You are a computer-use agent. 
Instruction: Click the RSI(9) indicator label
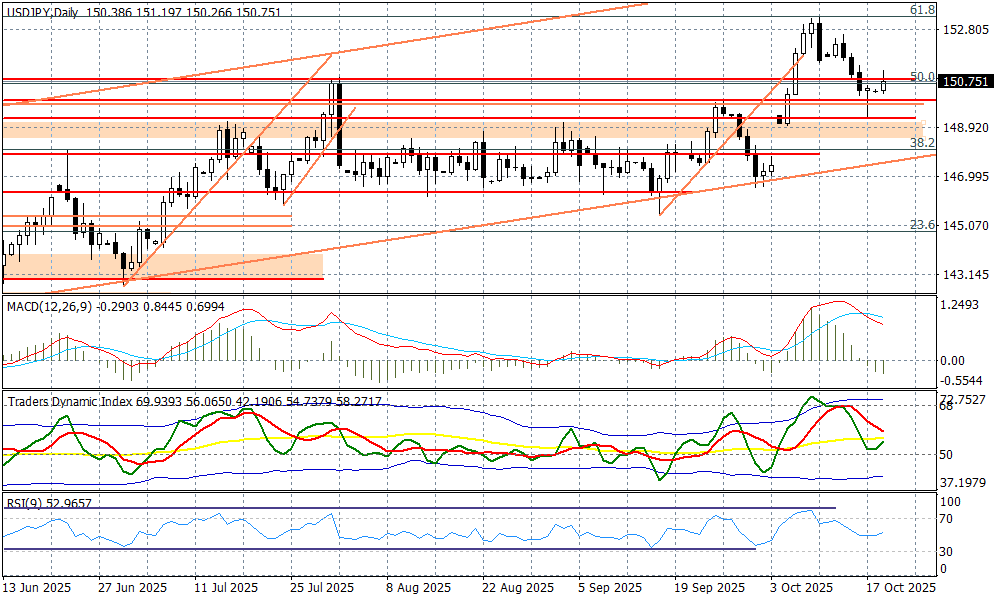[25, 503]
